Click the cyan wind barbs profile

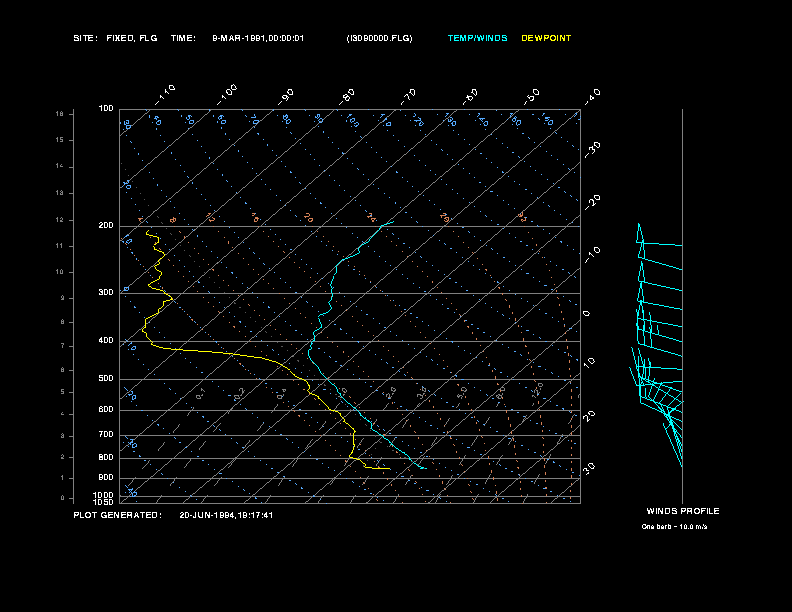coord(657,345)
